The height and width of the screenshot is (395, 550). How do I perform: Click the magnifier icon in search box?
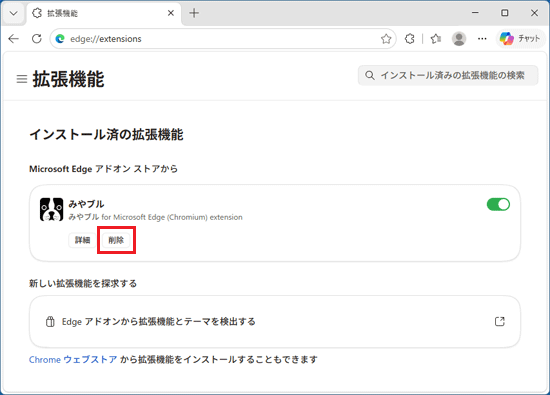pos(370,75)
